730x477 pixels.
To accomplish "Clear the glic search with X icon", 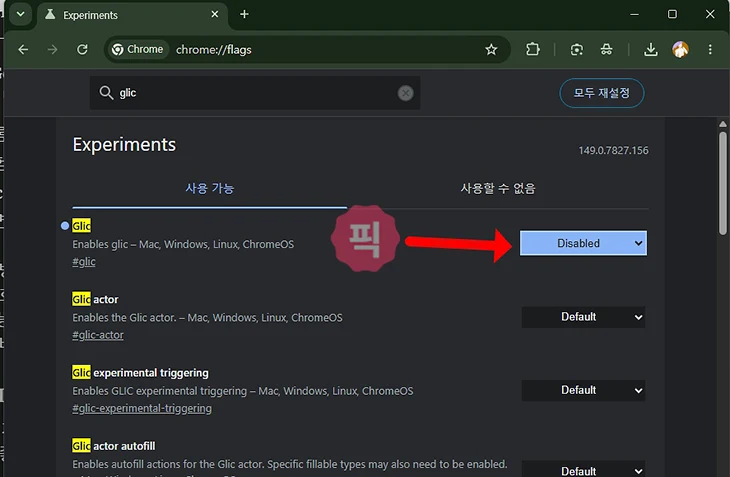I will click(406, 93).
